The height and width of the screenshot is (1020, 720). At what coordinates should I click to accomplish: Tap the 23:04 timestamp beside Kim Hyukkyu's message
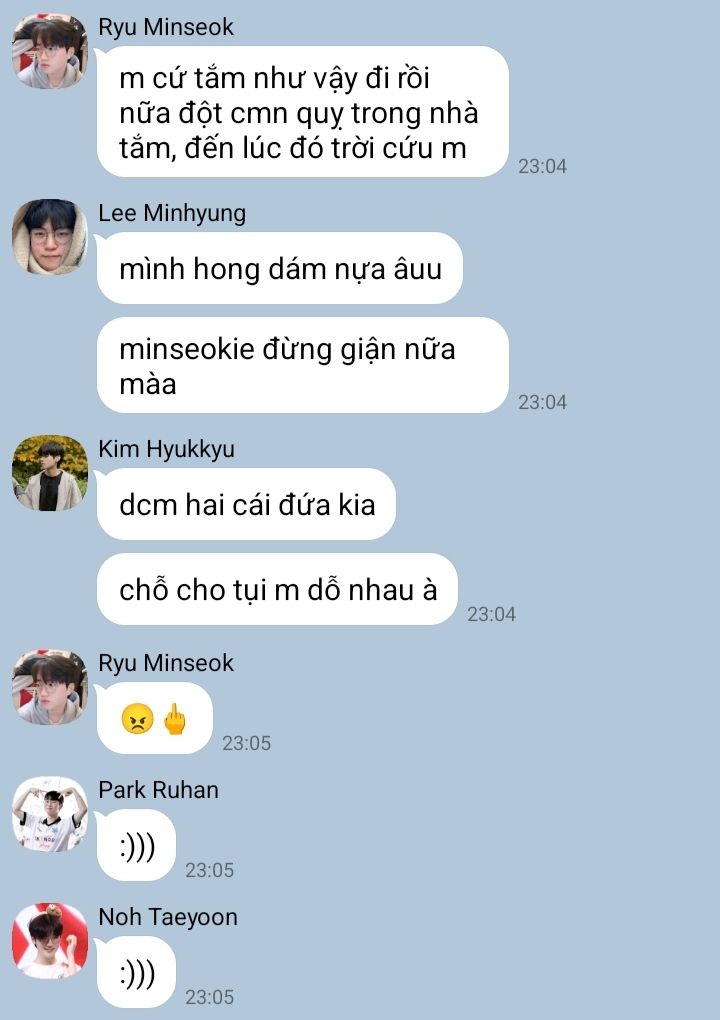point(491,614)
